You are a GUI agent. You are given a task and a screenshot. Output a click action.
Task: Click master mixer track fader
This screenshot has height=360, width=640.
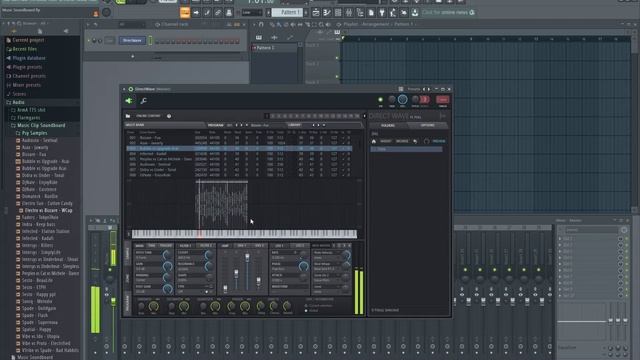[113, 302]
